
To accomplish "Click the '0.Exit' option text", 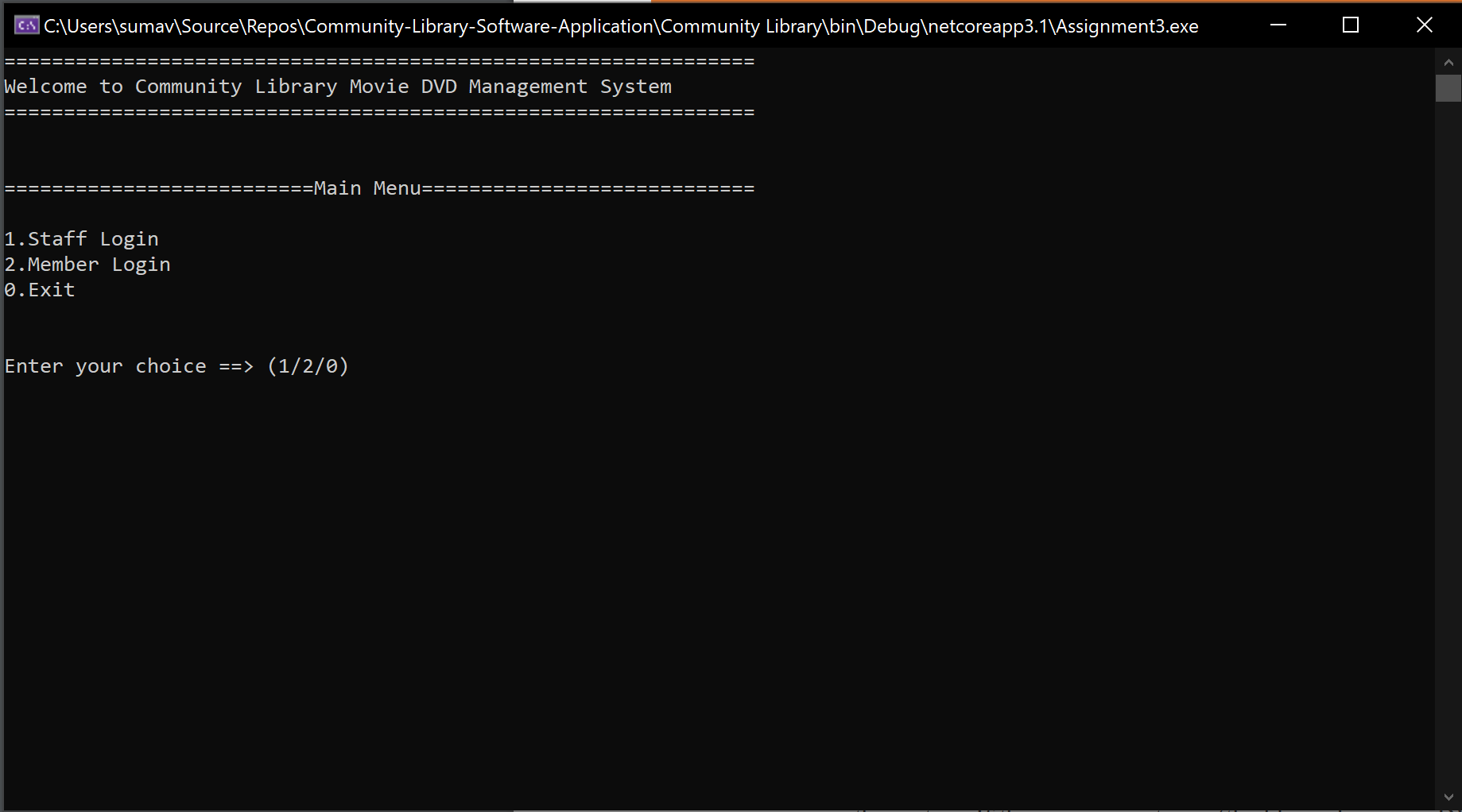I will (39, 289).
